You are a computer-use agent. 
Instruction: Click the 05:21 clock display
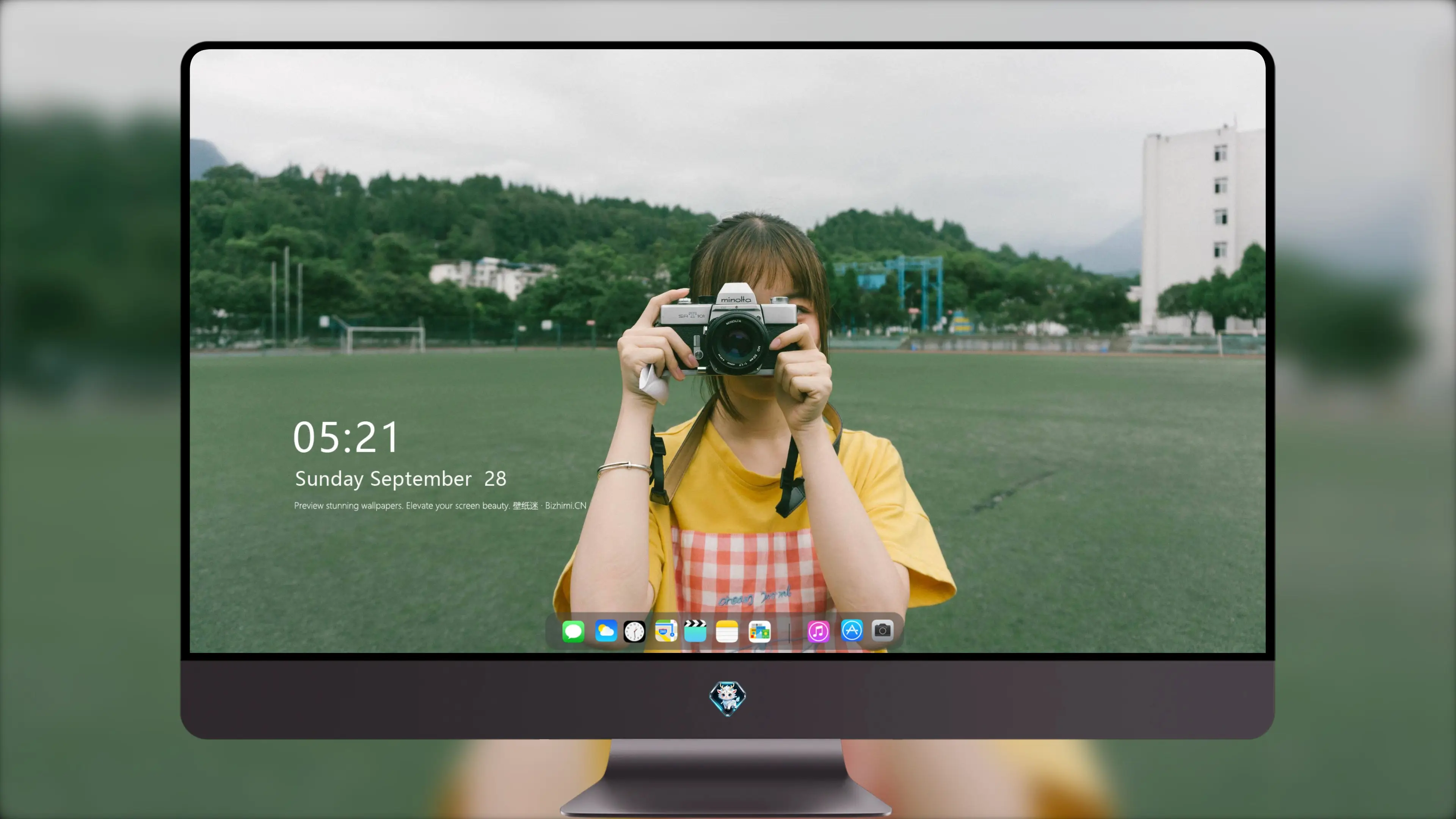346,438
